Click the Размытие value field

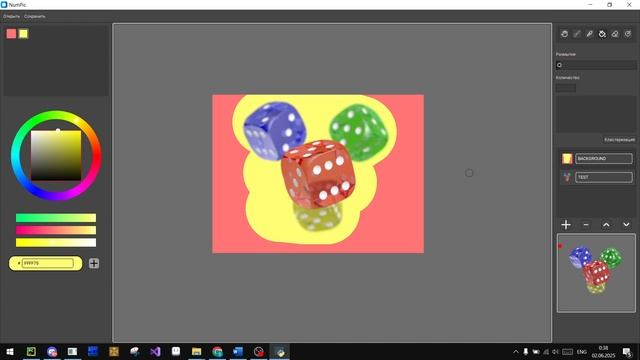pyautogui.click(x=596, y=65)
